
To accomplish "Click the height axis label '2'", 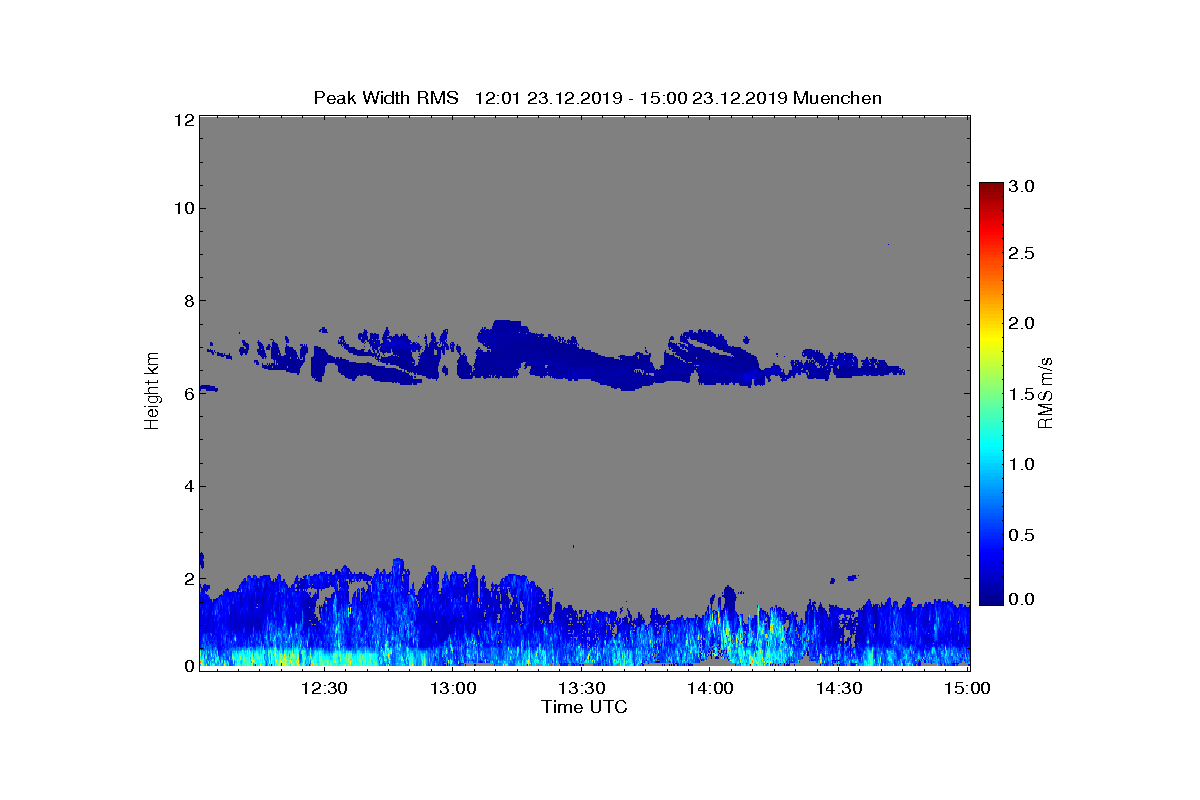I will 188,580.
